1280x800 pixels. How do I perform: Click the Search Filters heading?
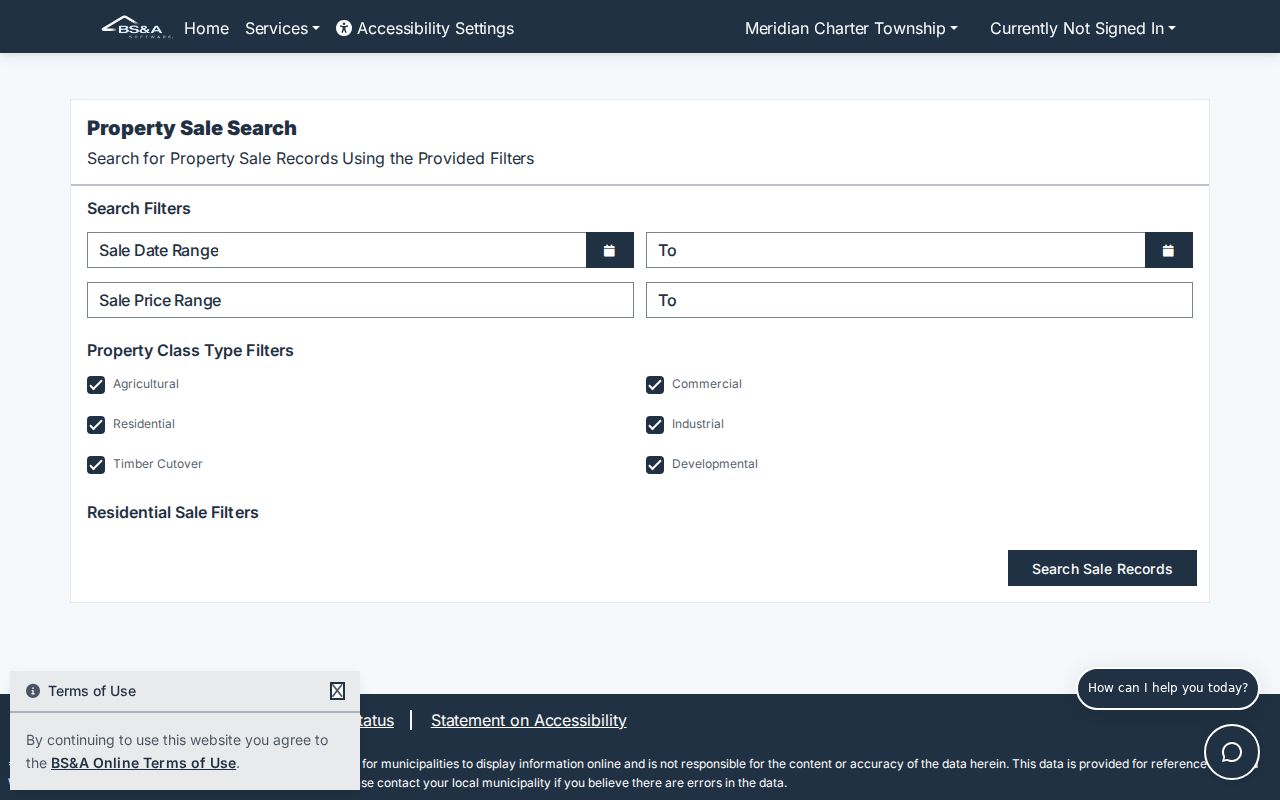139,208
